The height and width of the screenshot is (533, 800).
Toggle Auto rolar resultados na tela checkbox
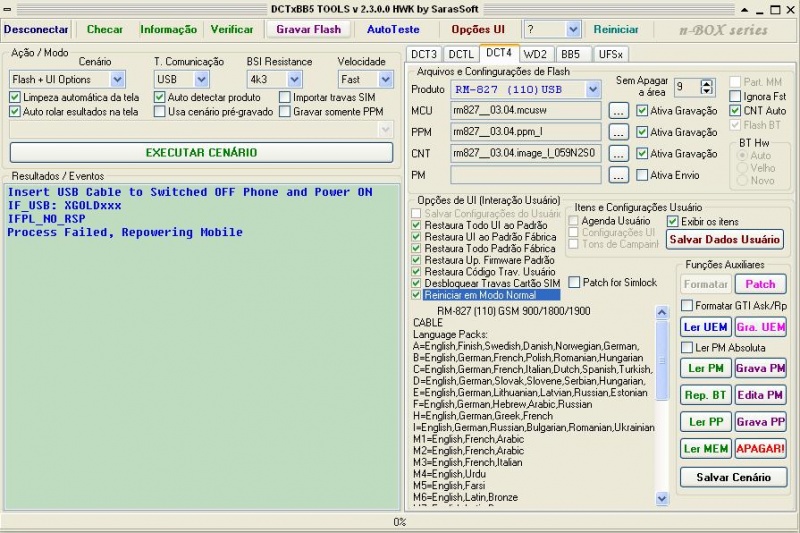15,111
